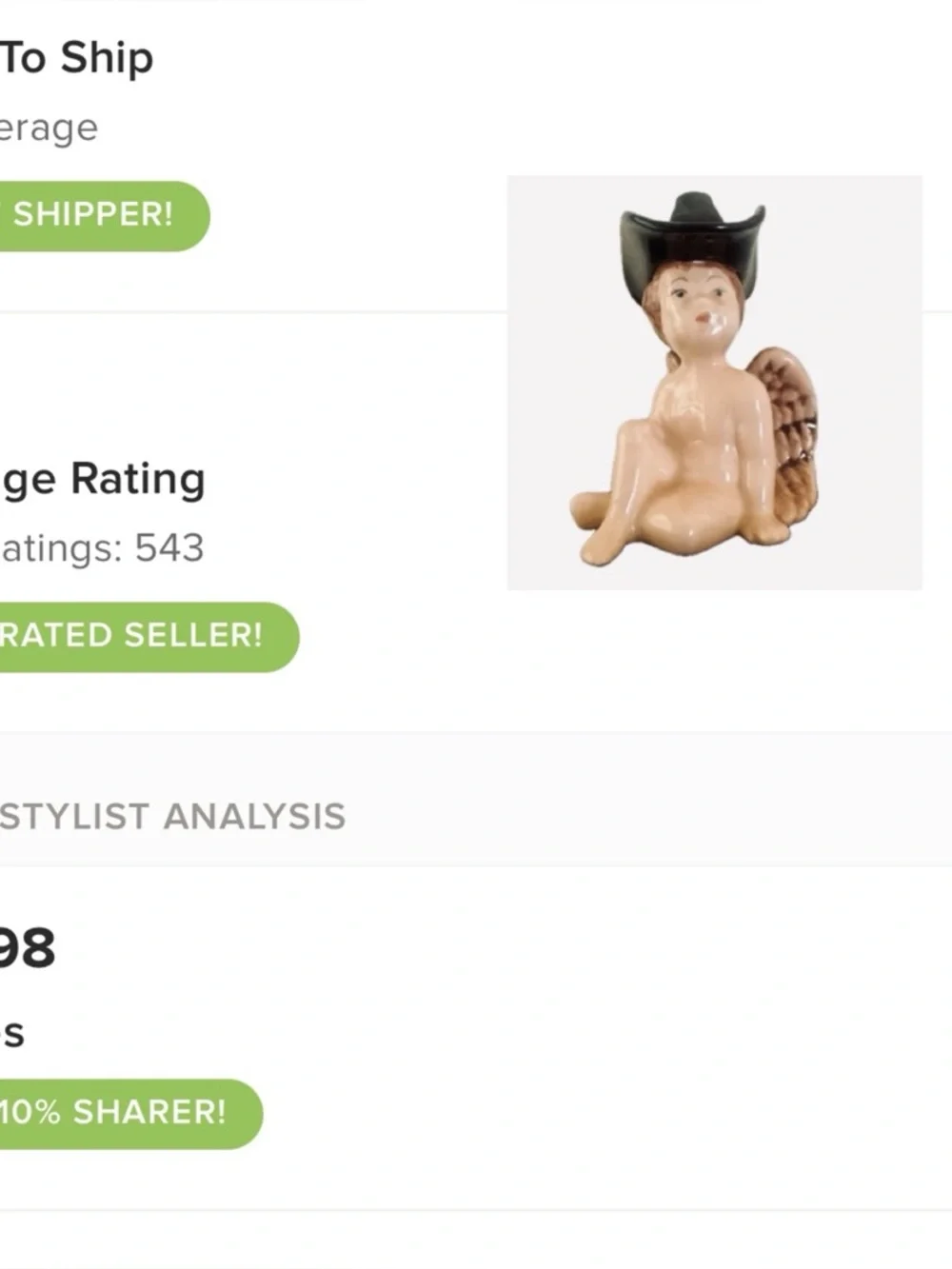Click the 'To Ship' heading
This screenshot has width=952, height=1269.
[76, 58]
